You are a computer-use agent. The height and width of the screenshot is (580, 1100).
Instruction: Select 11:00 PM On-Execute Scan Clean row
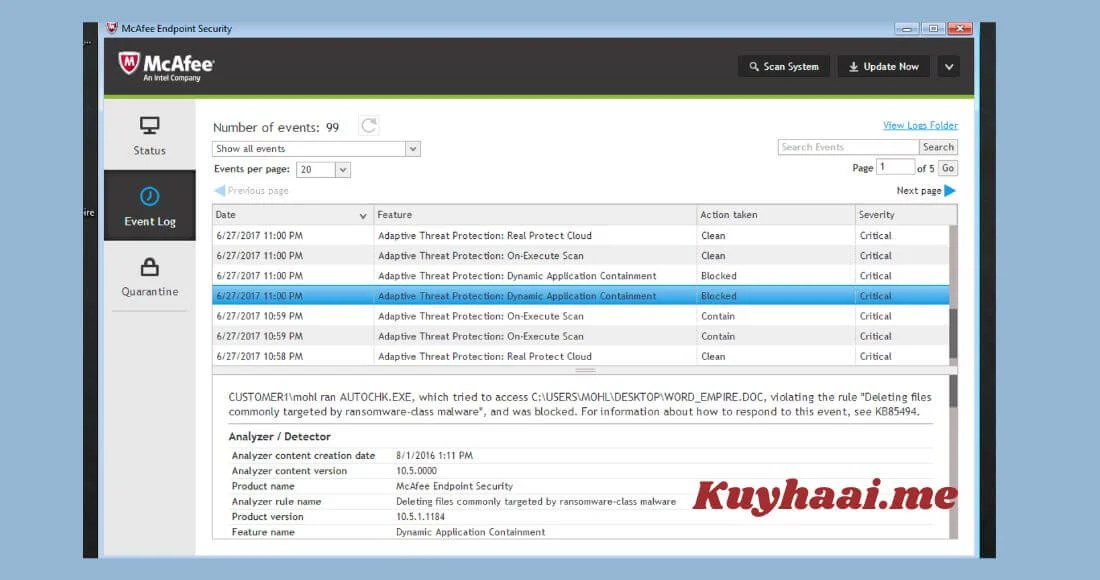pyautogui.click(x=581, y=256)
